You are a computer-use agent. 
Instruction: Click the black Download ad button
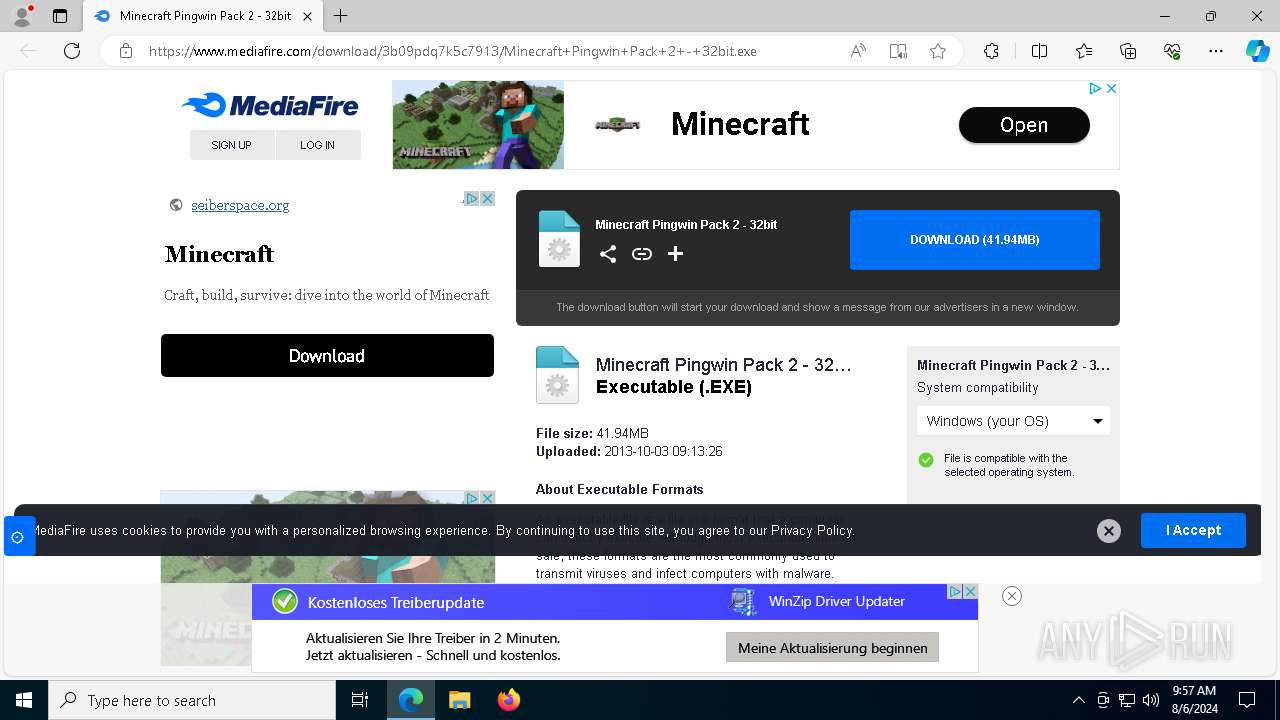(x=327, y=356)
